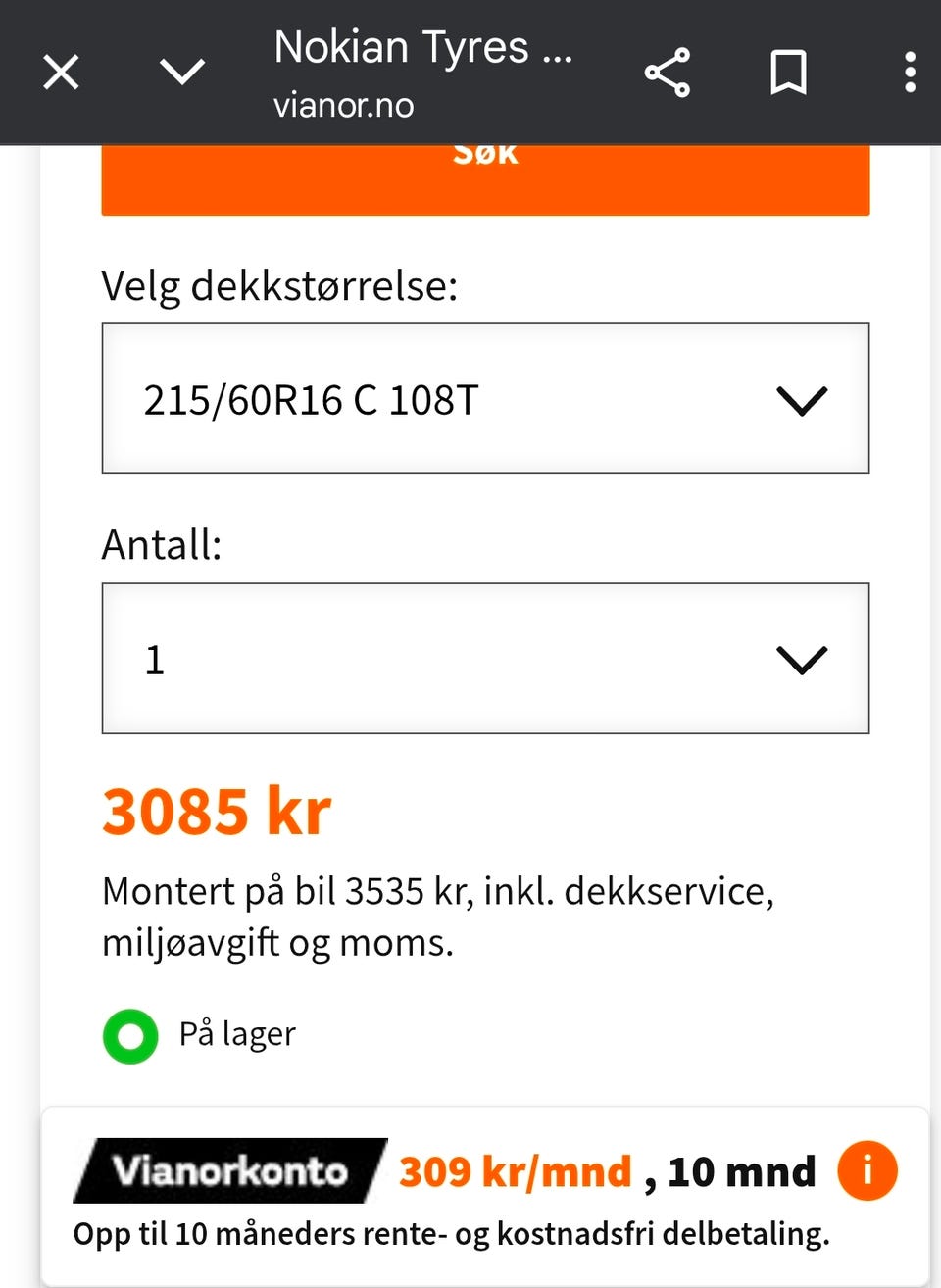Tap the vianor.no URL text

click(x=343, y=105)
